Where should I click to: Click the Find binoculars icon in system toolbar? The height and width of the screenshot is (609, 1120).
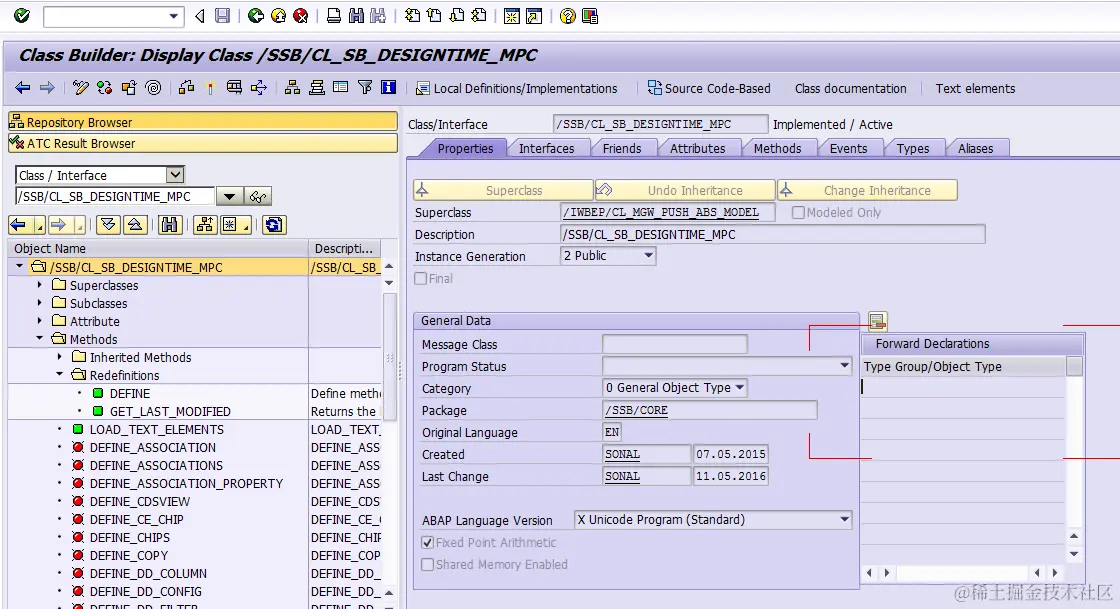coord(356,16)
